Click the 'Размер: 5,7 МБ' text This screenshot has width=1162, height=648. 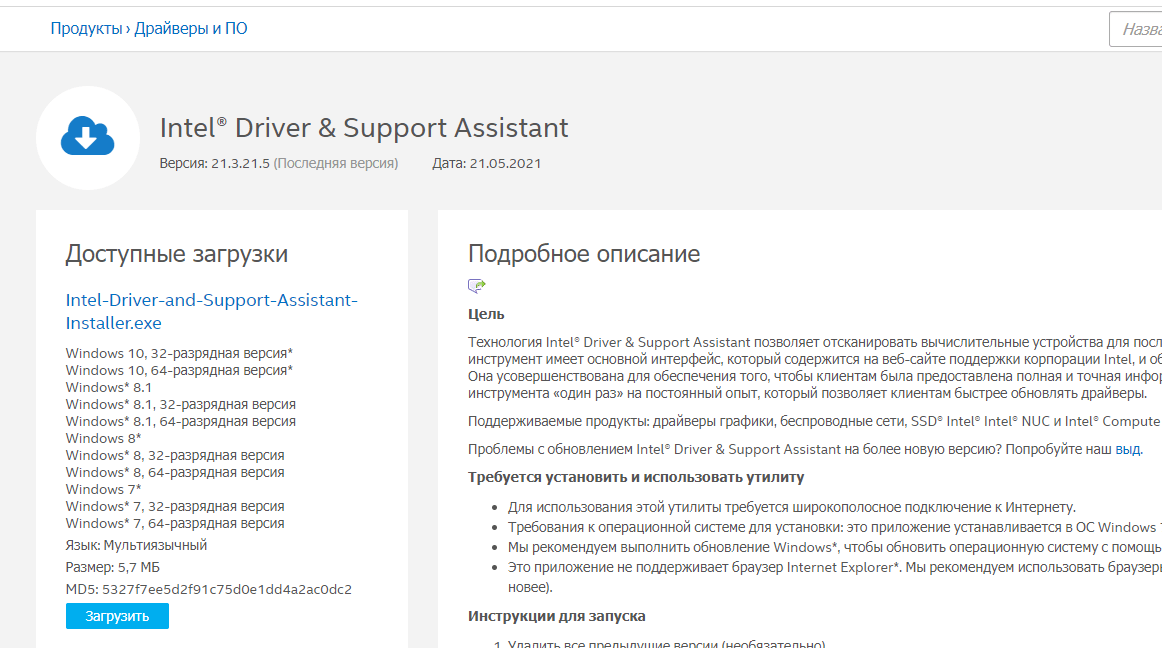[113, 567]
